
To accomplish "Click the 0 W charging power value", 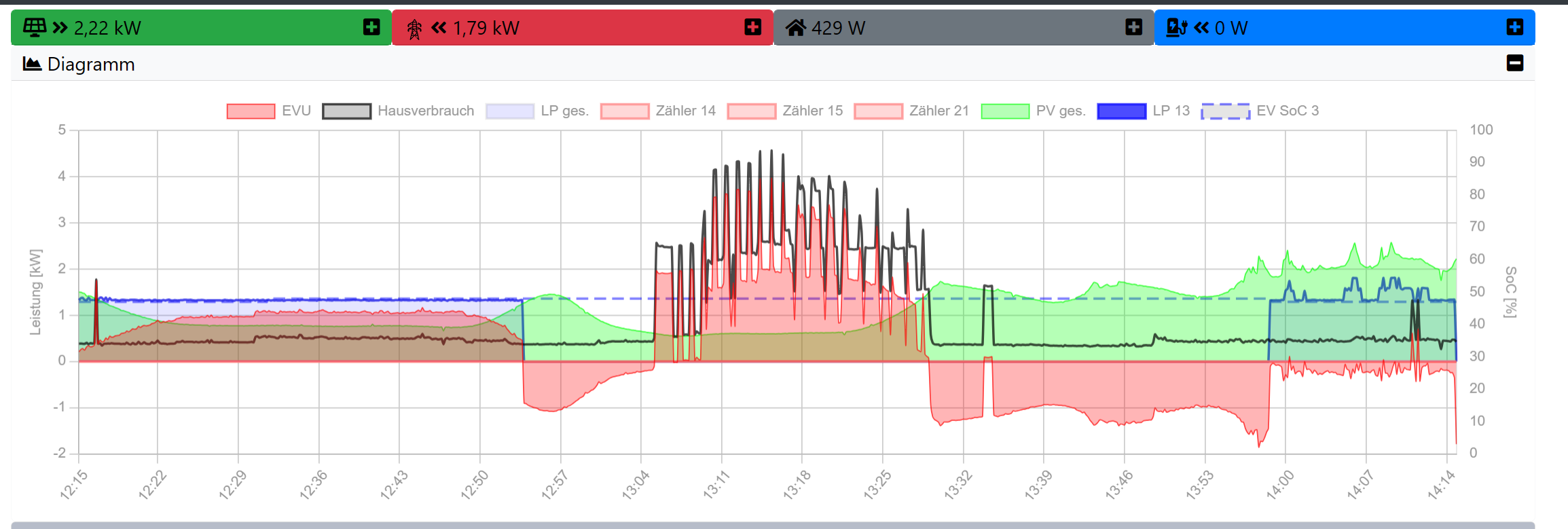I will [x=1231, y=28].
